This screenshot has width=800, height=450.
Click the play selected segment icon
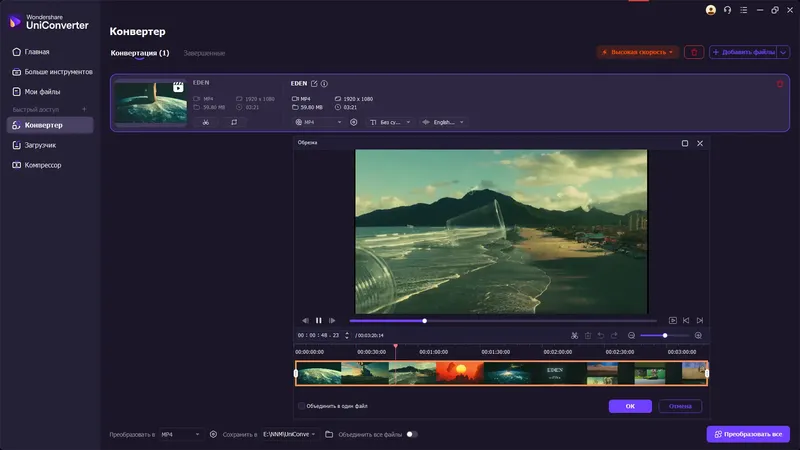(672, 320)
